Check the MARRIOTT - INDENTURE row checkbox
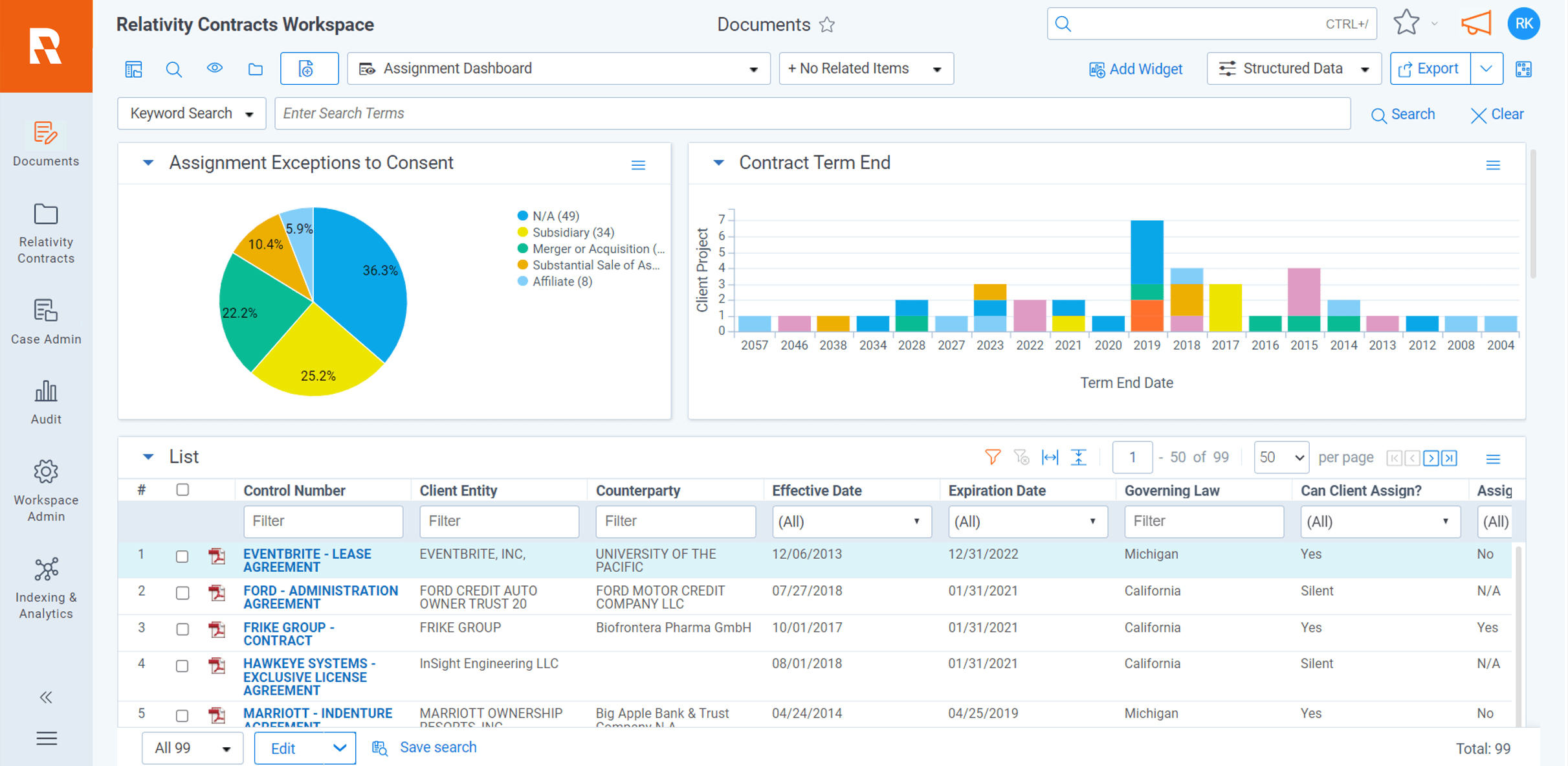The height and width of the screenshot is (766, 1568). (x=182, y=715)
